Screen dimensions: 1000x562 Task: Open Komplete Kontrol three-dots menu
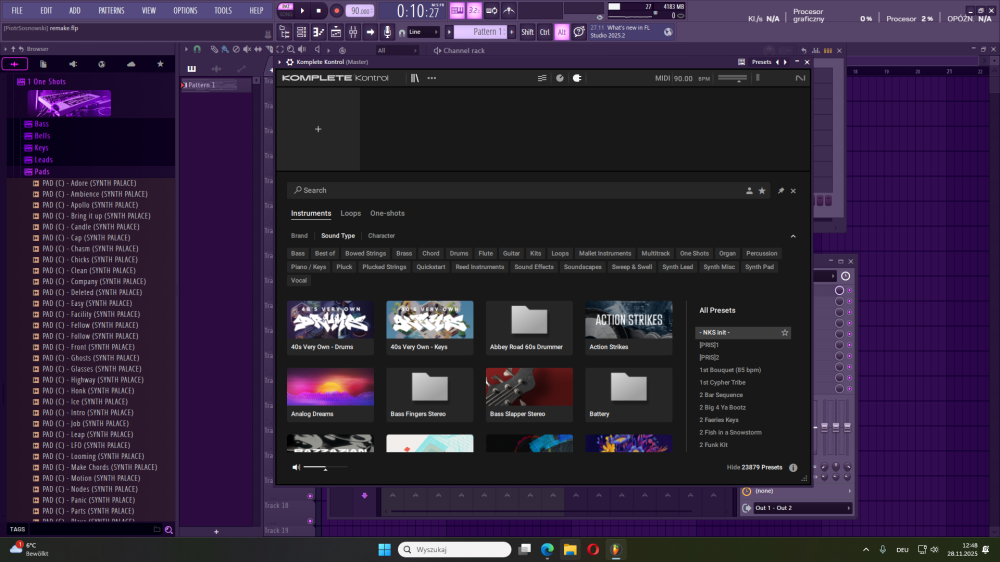pos(432,78)
